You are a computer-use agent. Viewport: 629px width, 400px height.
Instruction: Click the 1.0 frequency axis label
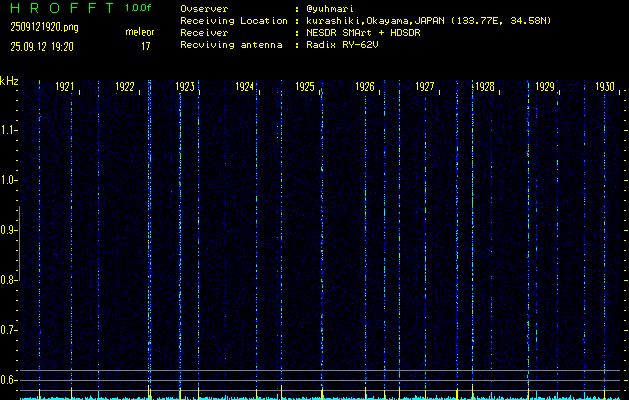coord(7,180)
